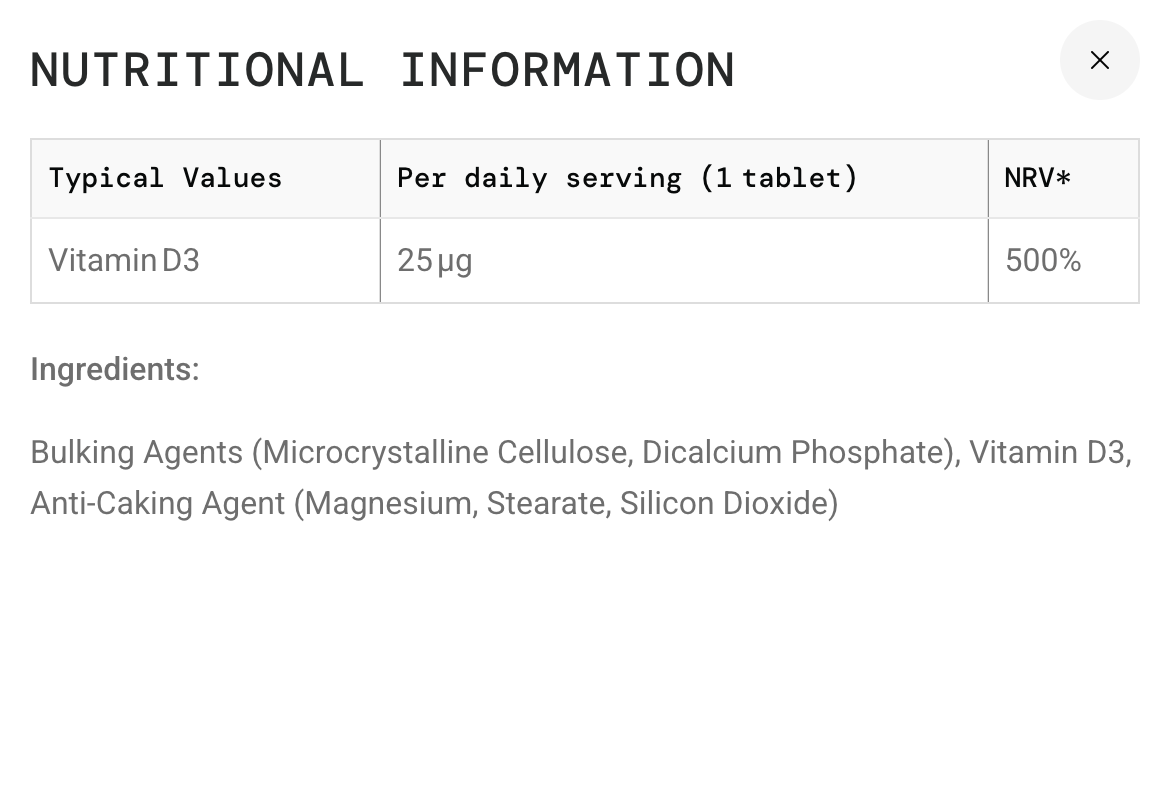Click the Anti-Caking Agent text
The width and height of the screenshot is (1156, 792).
(157, 503)
